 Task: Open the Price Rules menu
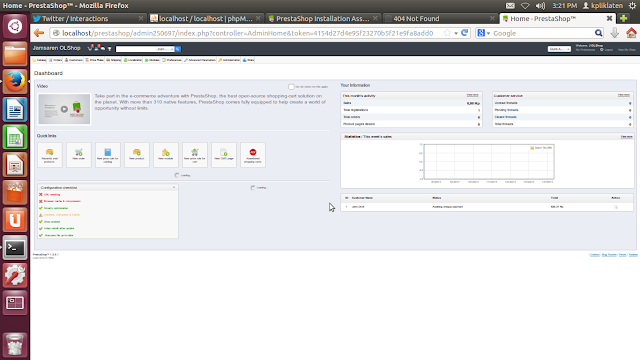[94, 60]
